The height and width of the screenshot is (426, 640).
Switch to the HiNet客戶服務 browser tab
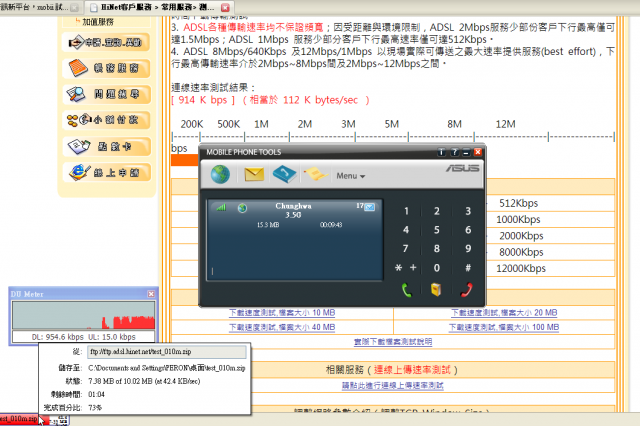pyautogui.click(x=157, y=7)
